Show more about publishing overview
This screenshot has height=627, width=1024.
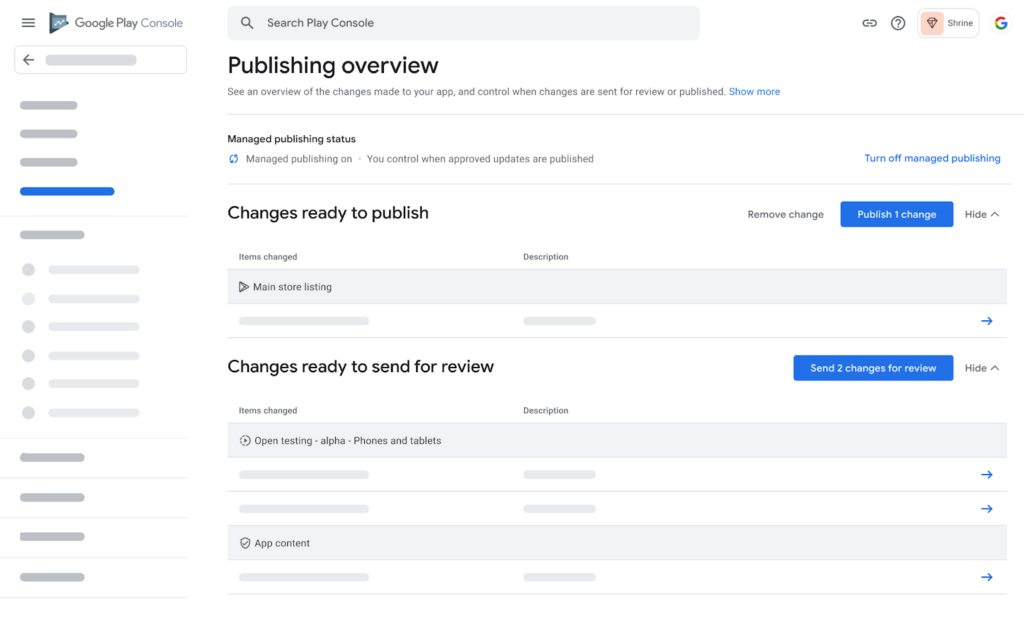point(754,91)
